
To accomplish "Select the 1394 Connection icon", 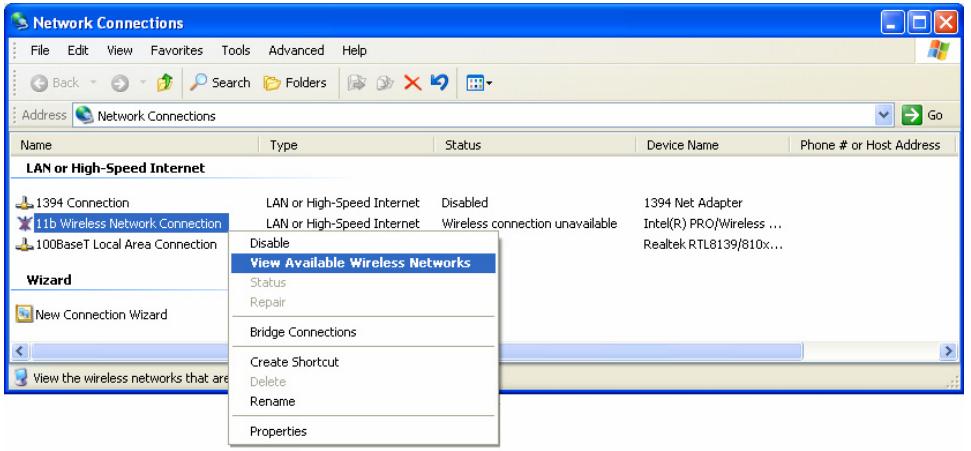I will (x=24, y=203).
